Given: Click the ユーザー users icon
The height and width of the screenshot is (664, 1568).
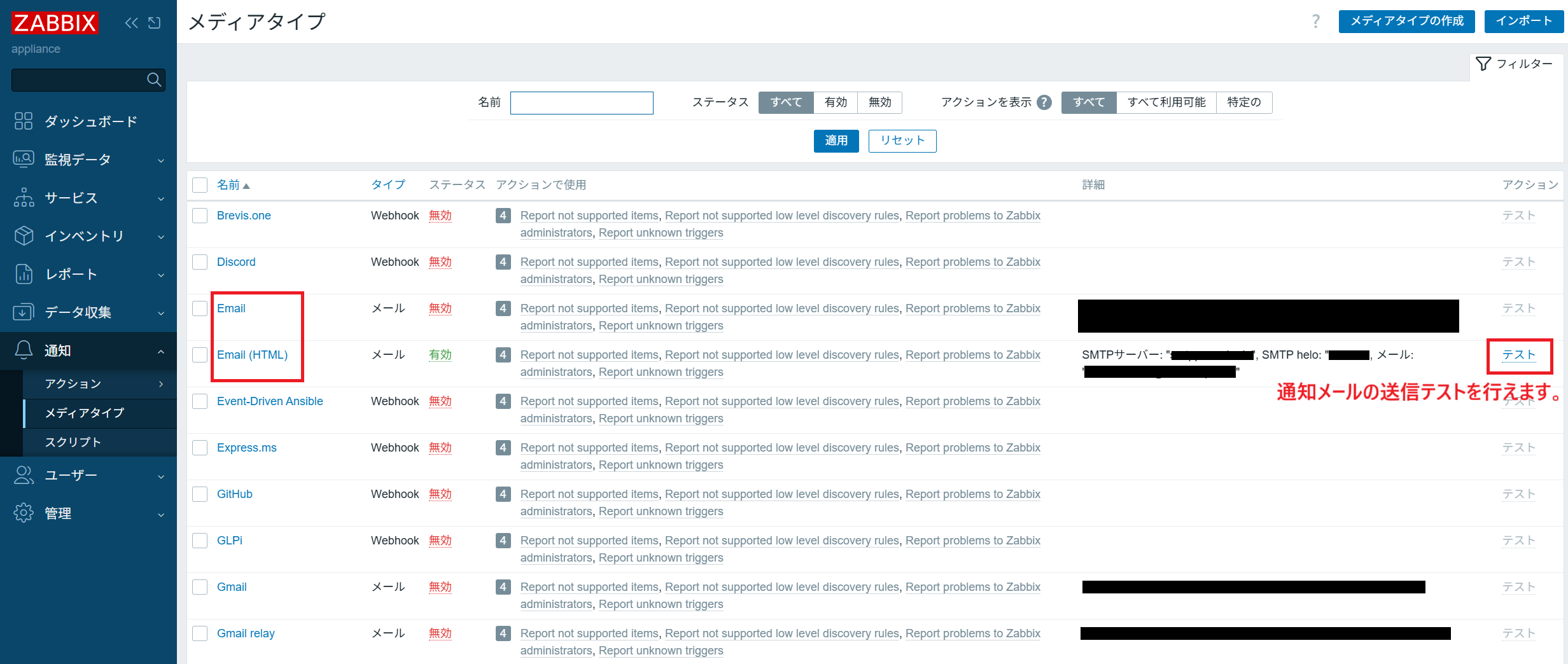Looking at the screenshot, I should [x=24, y=475].
